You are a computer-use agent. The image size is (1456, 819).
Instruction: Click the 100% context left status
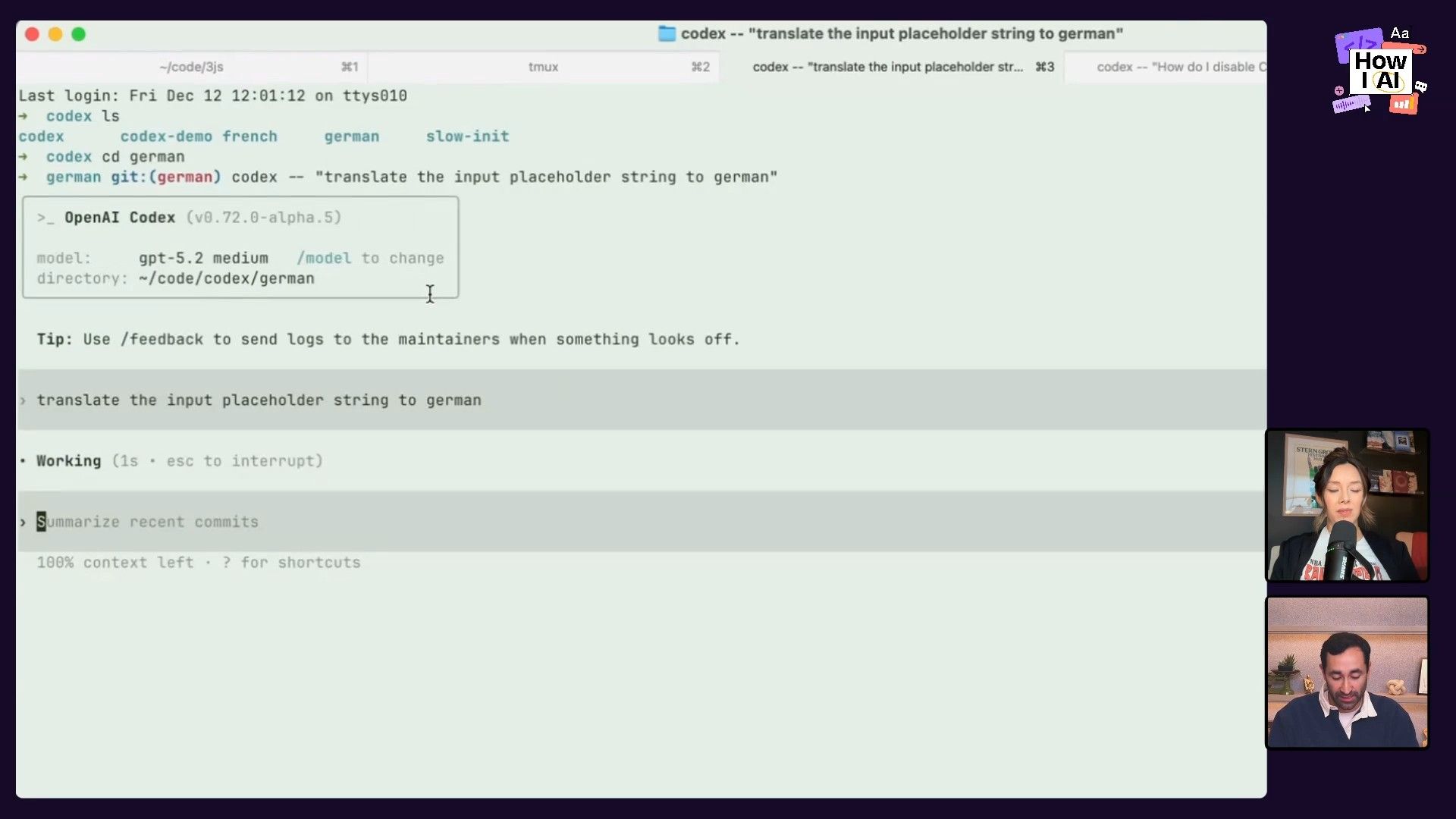point(115,563)
